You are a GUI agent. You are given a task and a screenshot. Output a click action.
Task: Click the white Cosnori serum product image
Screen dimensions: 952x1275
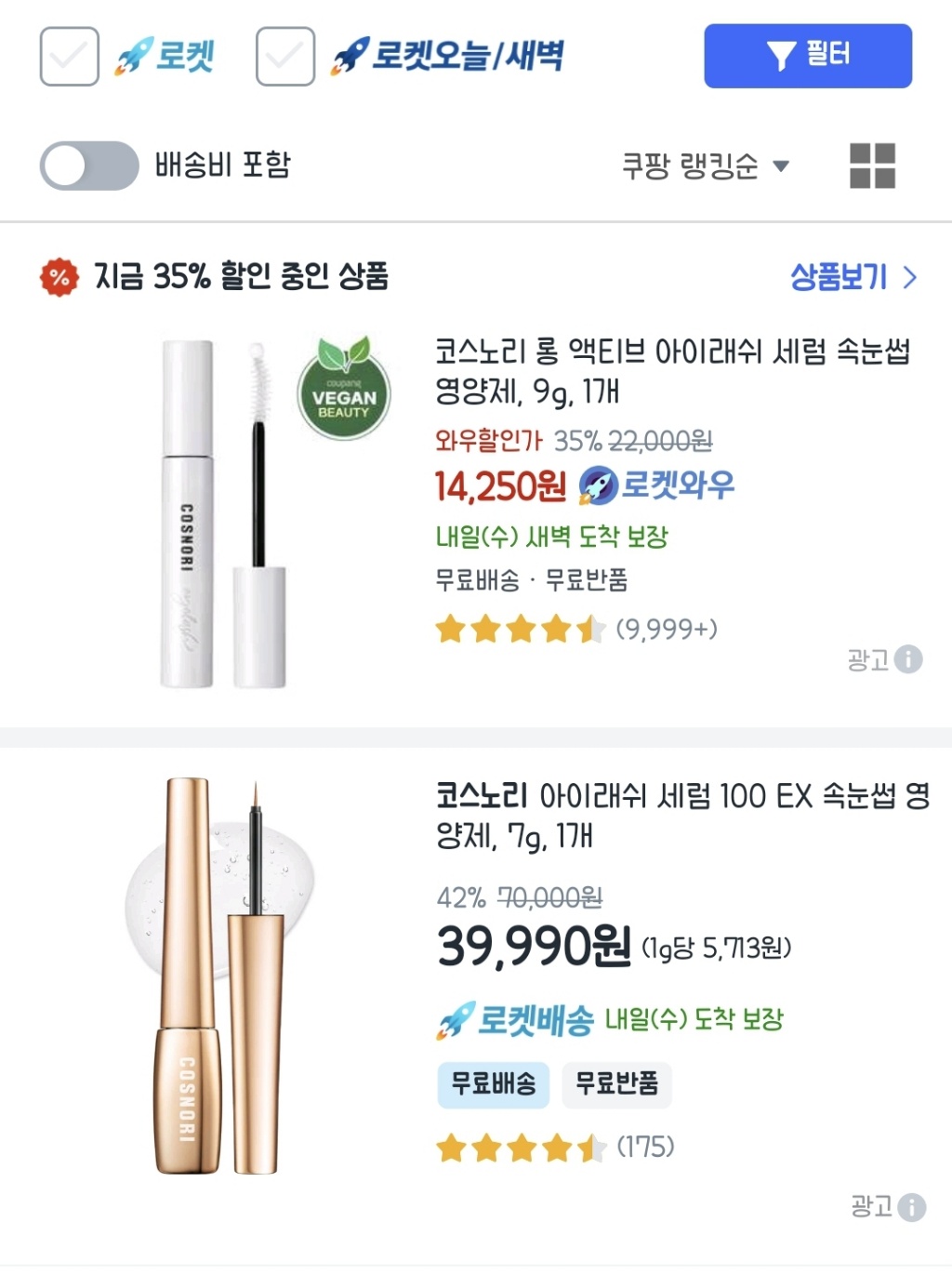coord(223,513)
